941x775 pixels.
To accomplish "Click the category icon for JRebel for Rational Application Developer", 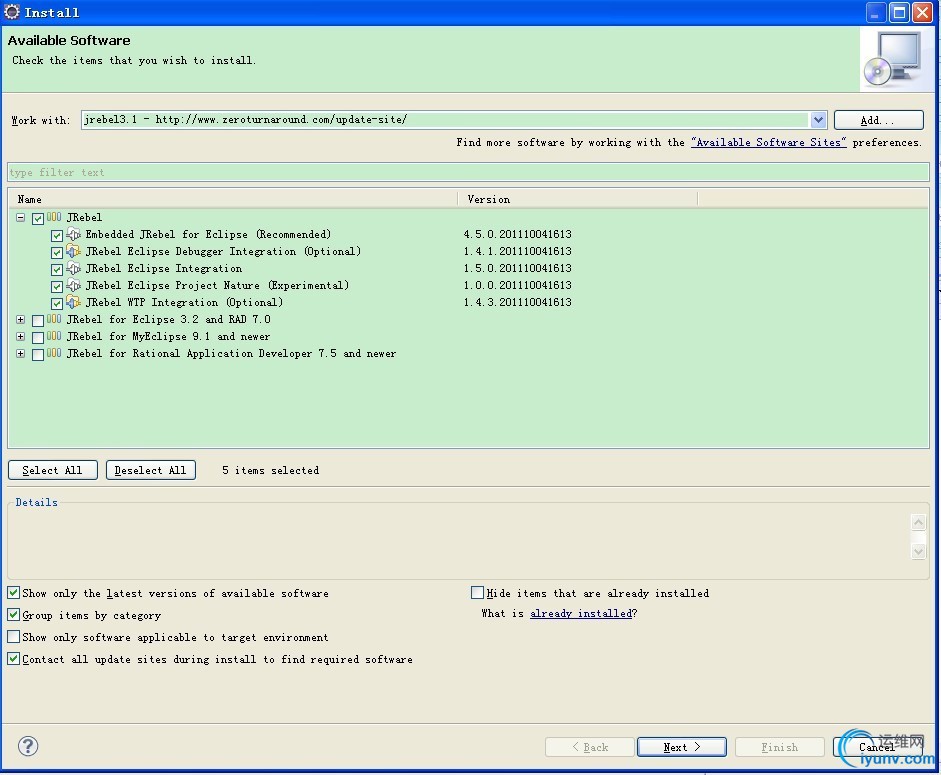I will 54,354.
